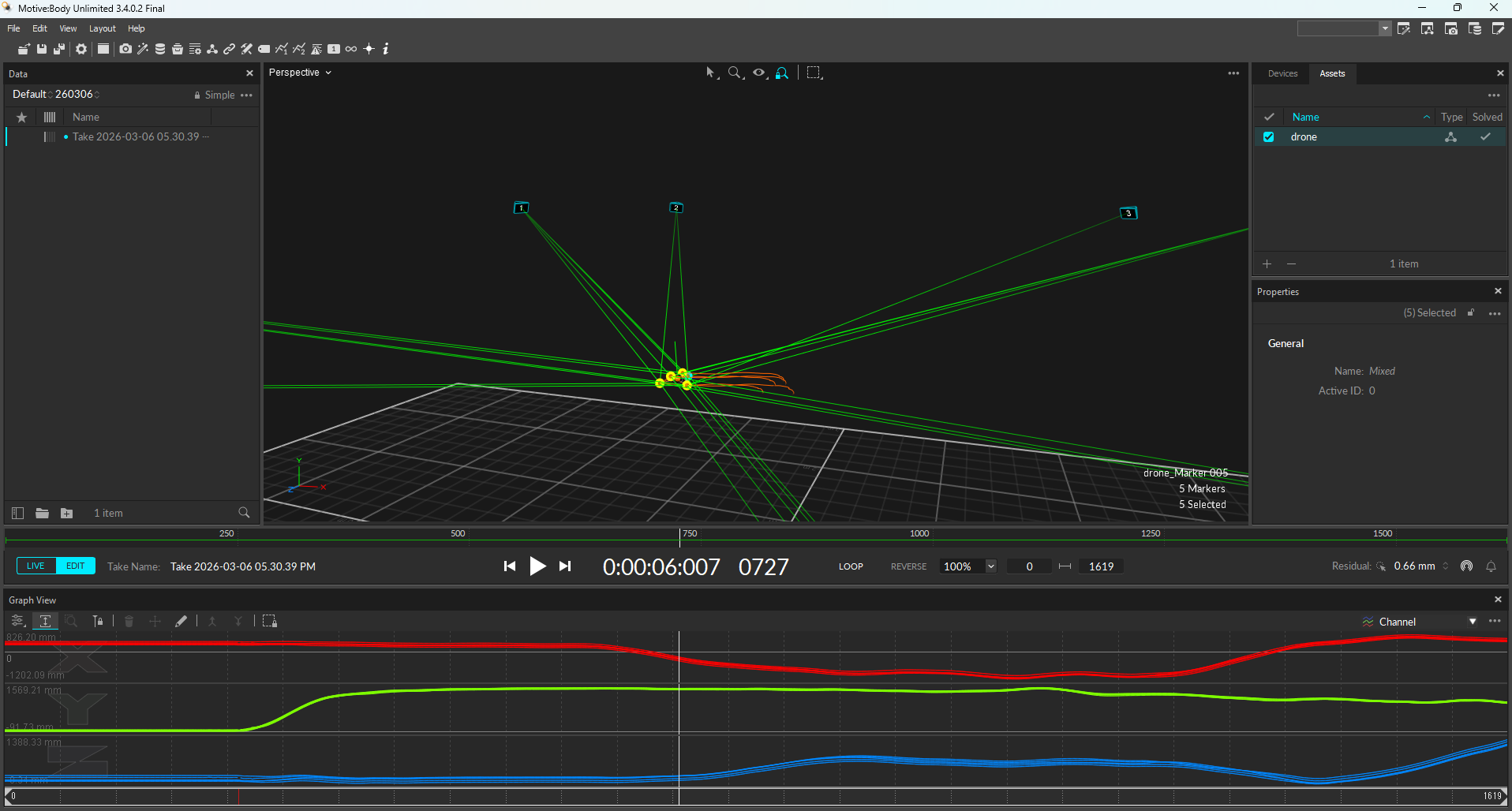Toggle LOOP playback

[x=851, y=566]
